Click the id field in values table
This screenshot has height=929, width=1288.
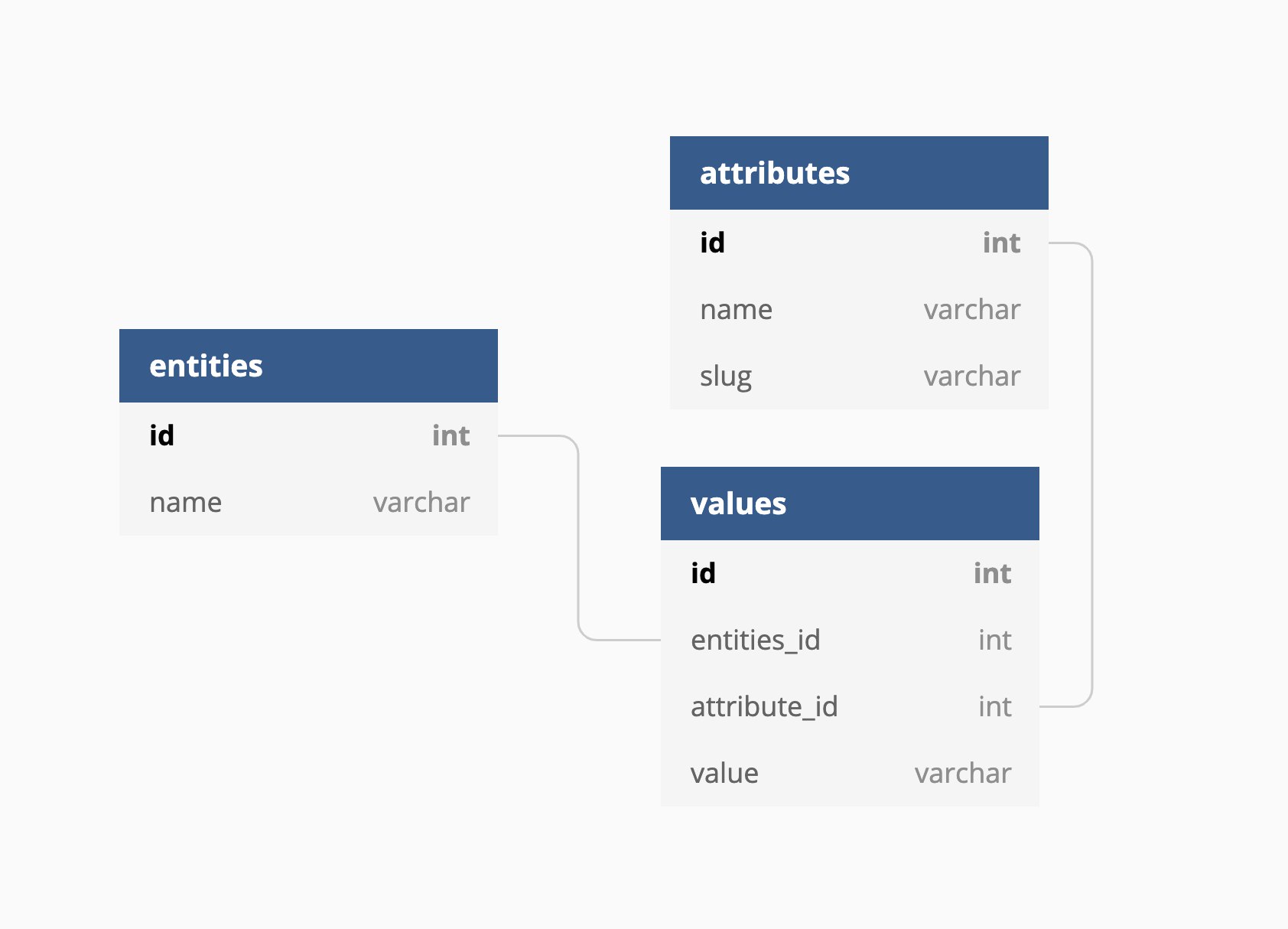703,573
